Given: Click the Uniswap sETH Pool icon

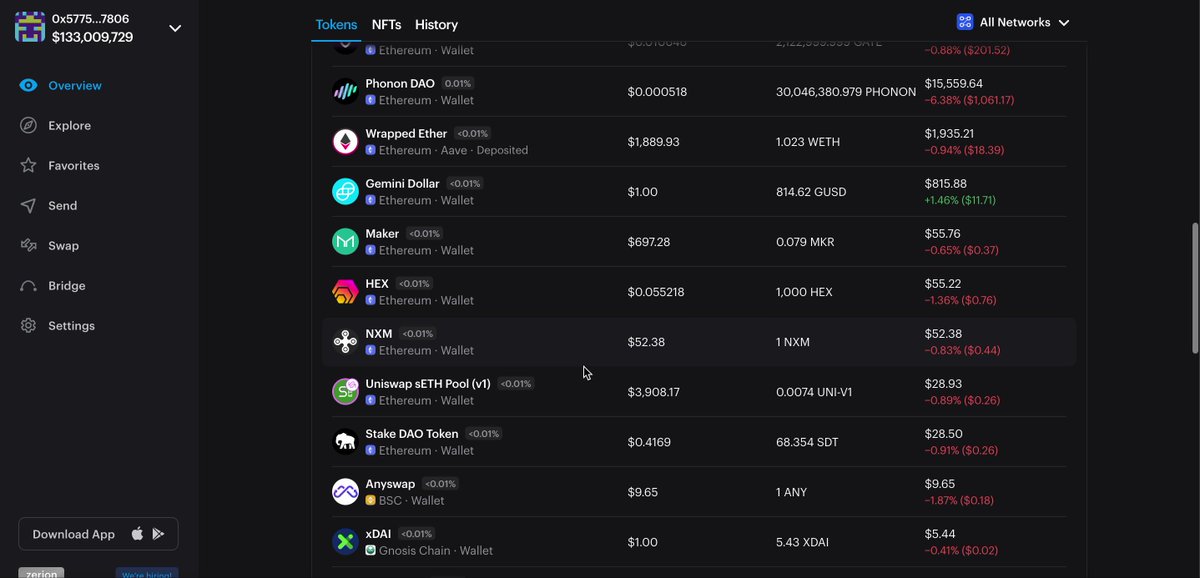Looking at the screenshot, I should tap(345, 392).
